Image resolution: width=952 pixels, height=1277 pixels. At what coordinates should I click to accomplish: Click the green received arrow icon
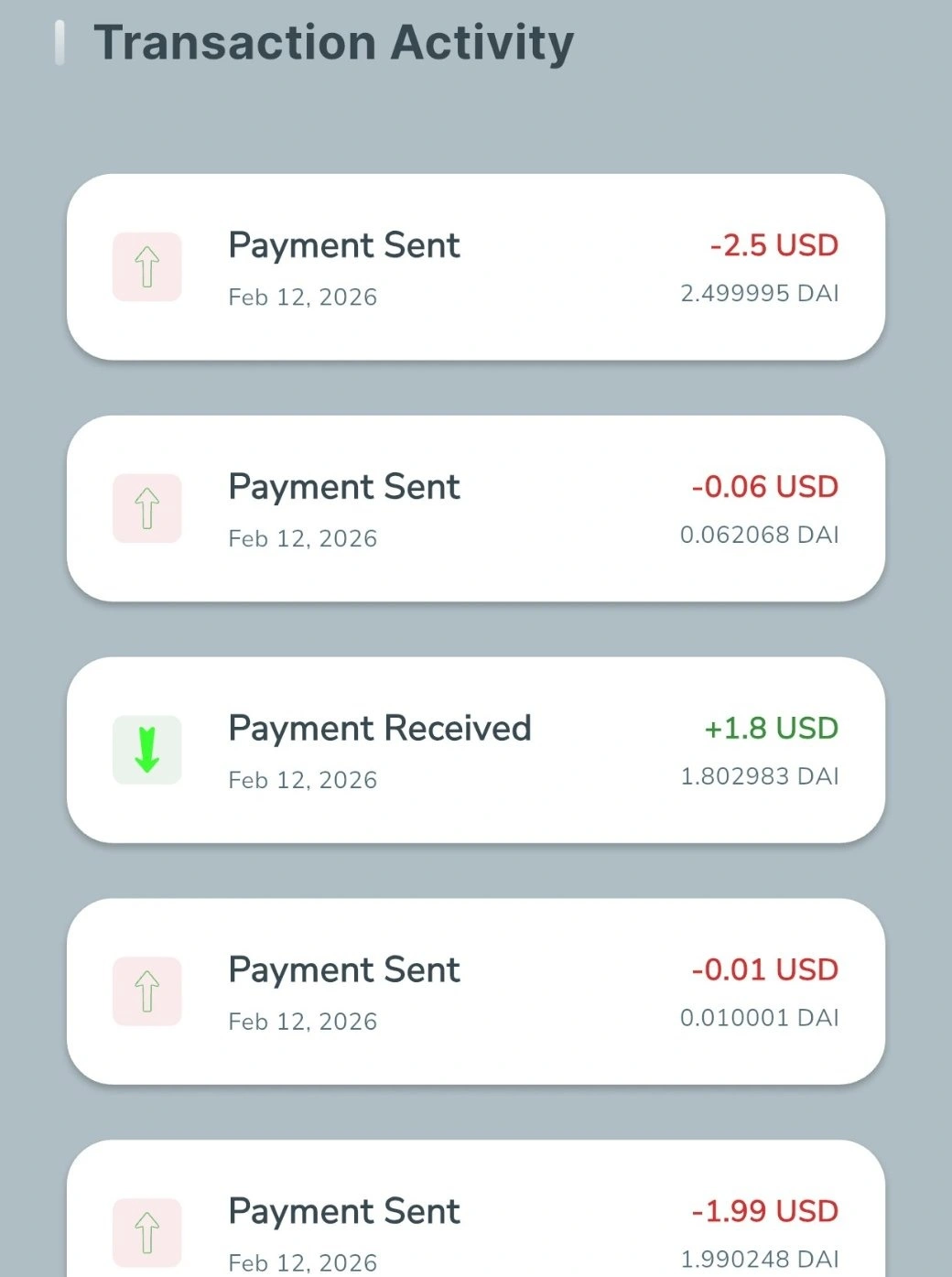[x=147, y=751]
